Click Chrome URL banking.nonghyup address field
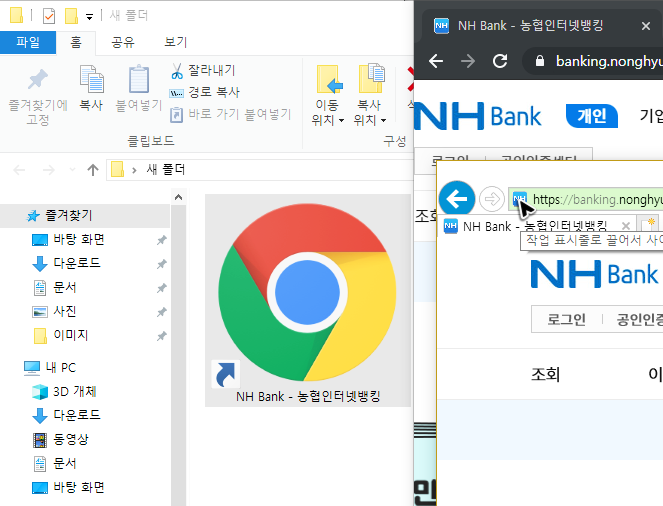The width and height of the screenshot is (663, 506). pyautogui.click(x=609, y=61)
